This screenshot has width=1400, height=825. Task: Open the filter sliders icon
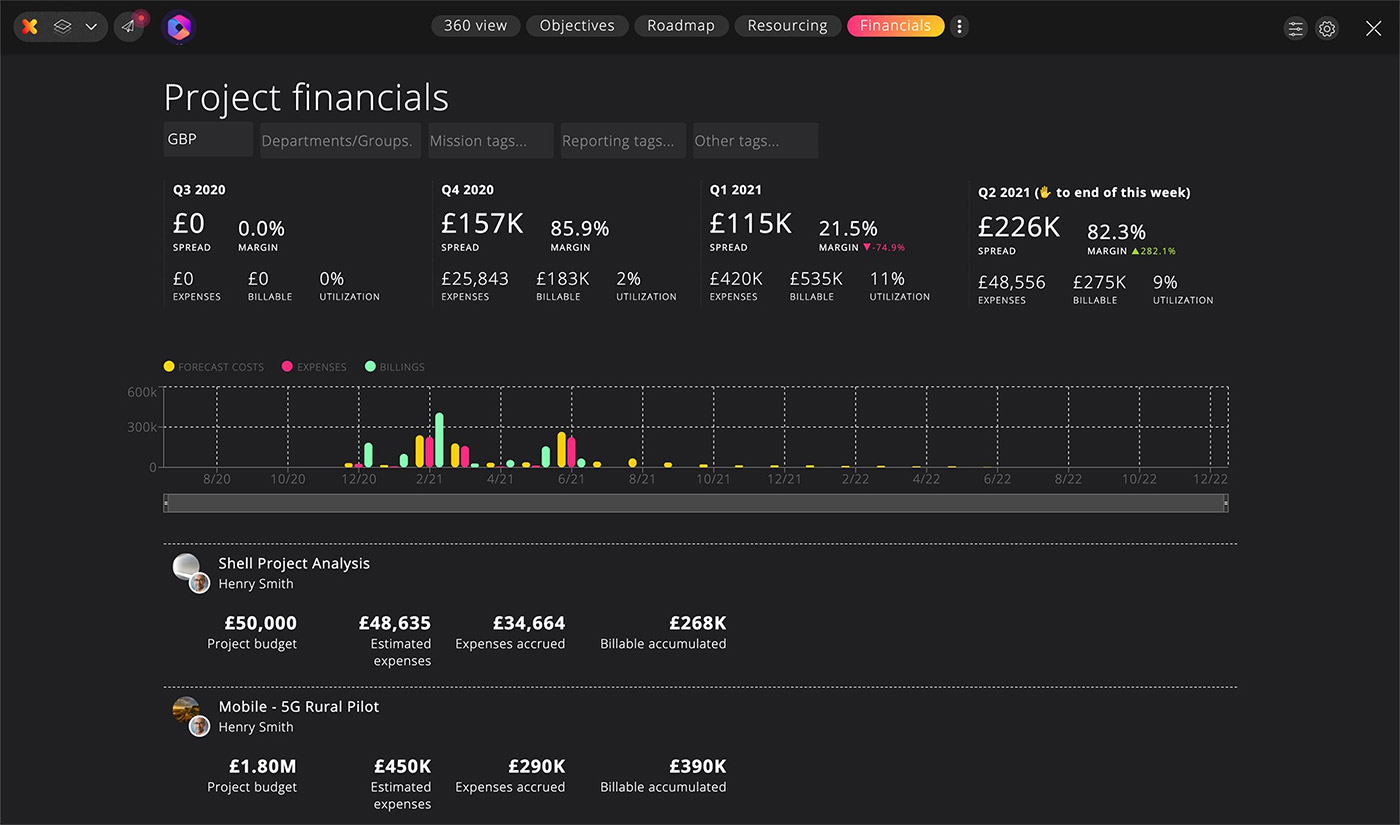tap(1296, 29)
